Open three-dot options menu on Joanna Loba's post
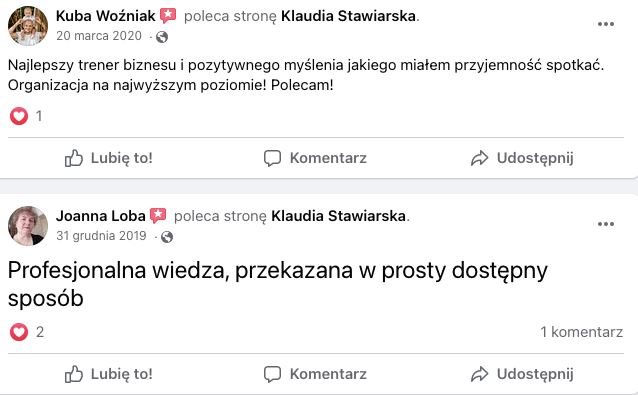This screenshot has width=638, height=395. (605, 224)
